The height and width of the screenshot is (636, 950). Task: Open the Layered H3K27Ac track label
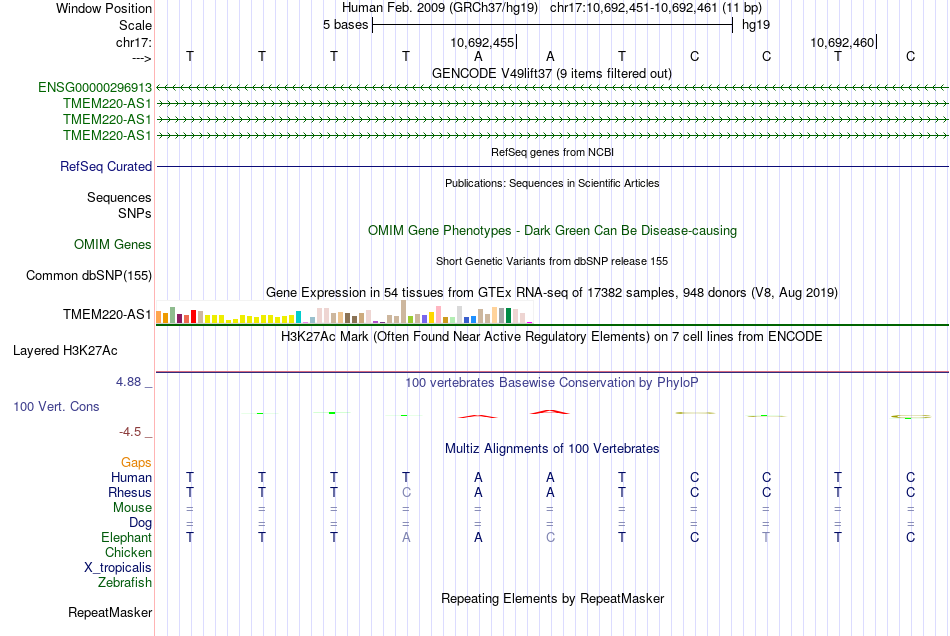(x=65, y=351)
